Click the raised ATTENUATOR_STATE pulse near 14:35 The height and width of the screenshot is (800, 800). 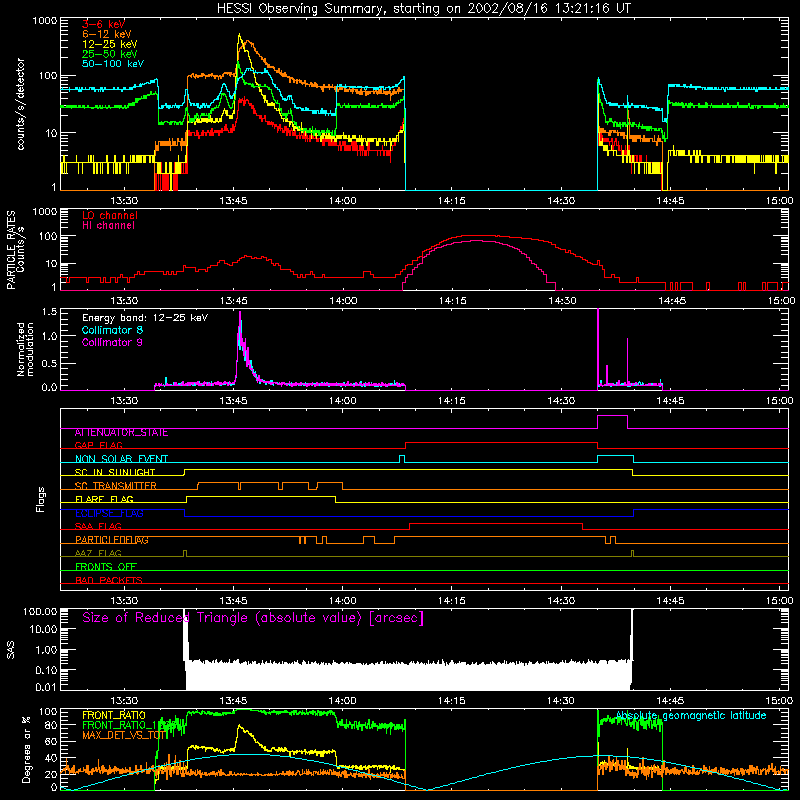[612, 416]
